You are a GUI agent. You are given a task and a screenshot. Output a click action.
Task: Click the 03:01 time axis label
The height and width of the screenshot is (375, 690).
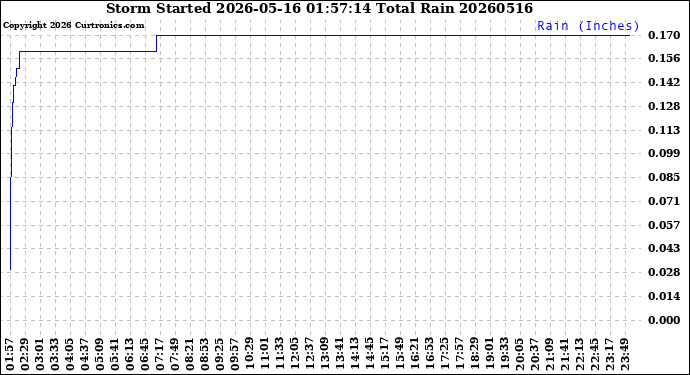(x=40, y=354)
